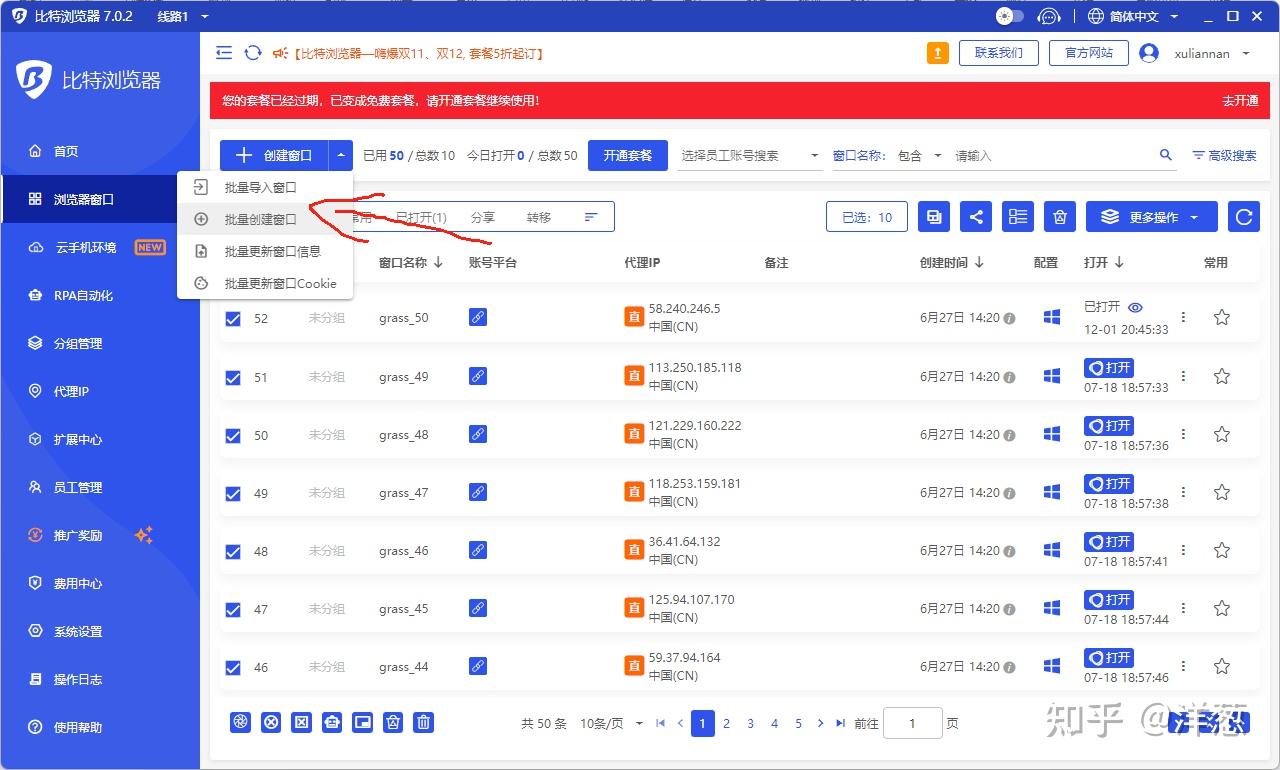Click the blue refresh list button
Viewport: 1280px width, 770px height.
1244,217
